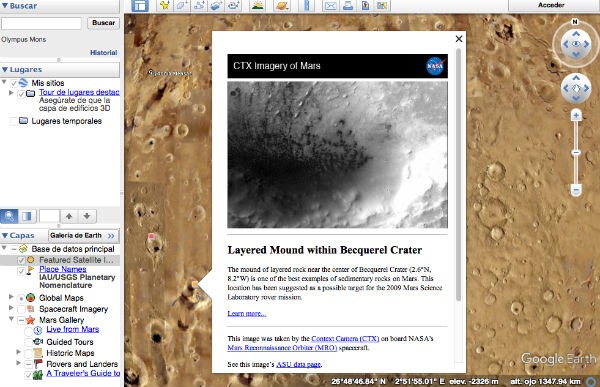Click the orange placemark beside the balloon
Viewport: 600px width, 387px height.
click(195, 284)
